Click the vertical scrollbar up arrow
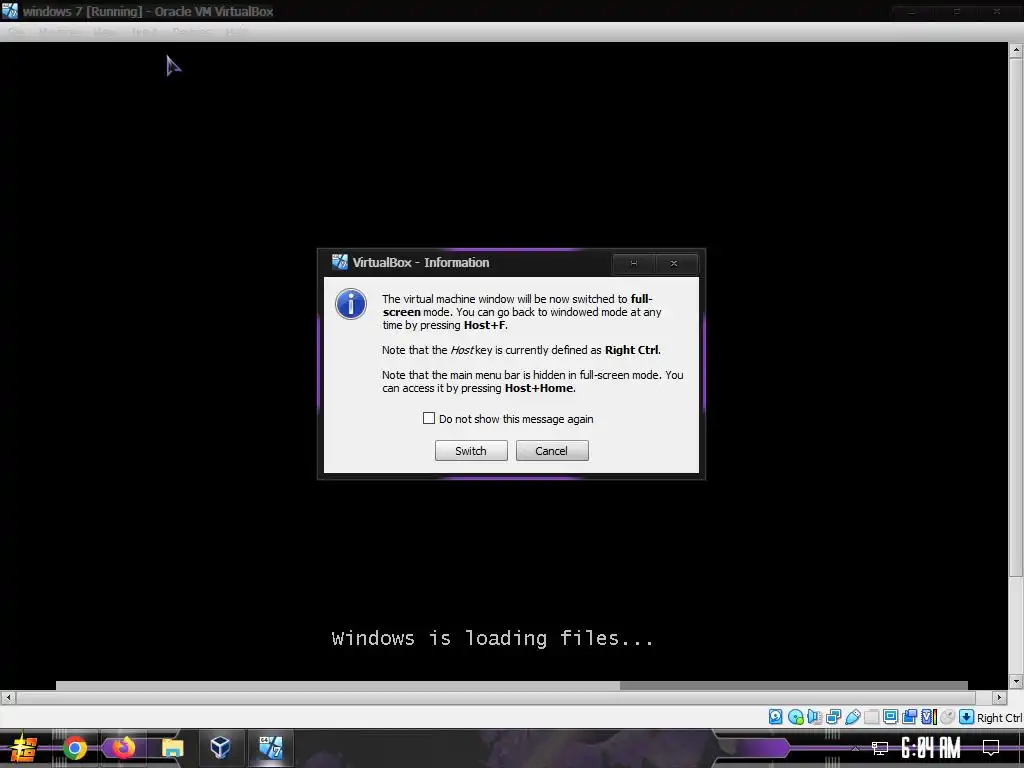The width and height of the screenshot is (1024, 768). pyautogui.click(x=1016, y=50)
